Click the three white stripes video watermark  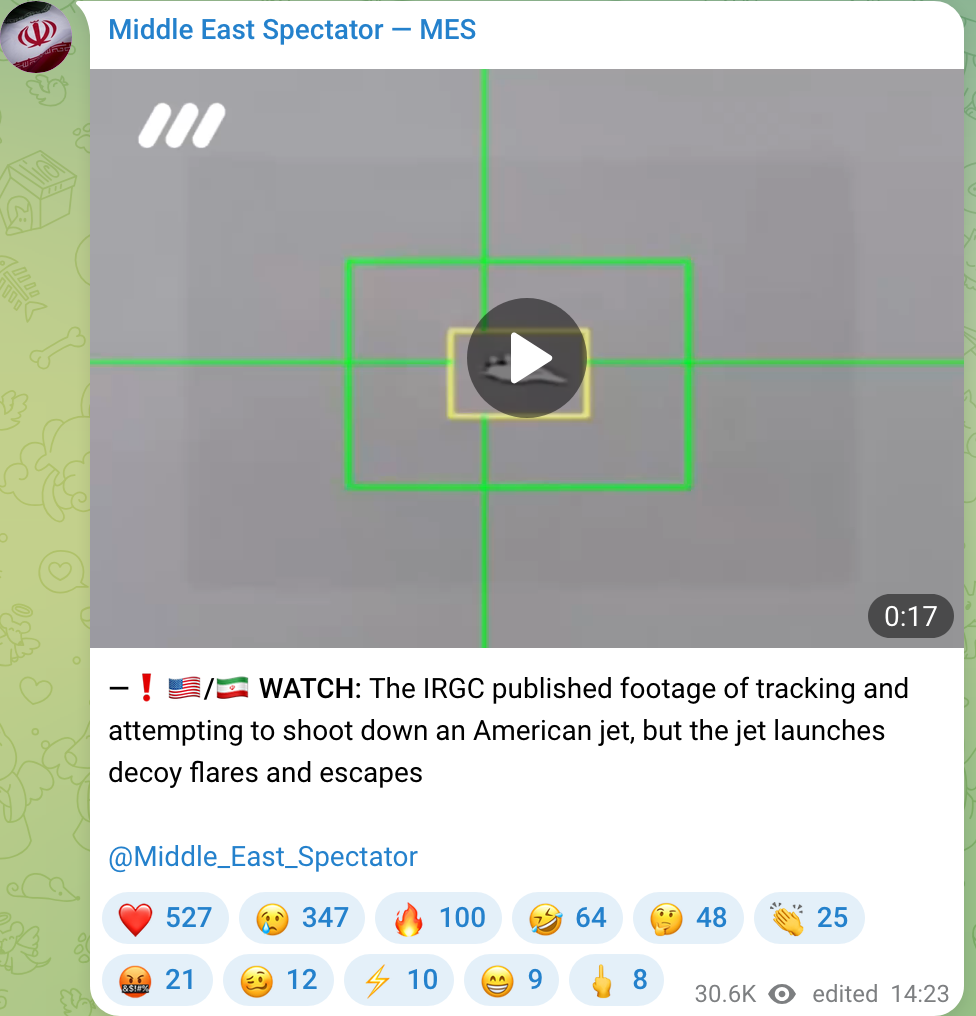pos(181,125)
